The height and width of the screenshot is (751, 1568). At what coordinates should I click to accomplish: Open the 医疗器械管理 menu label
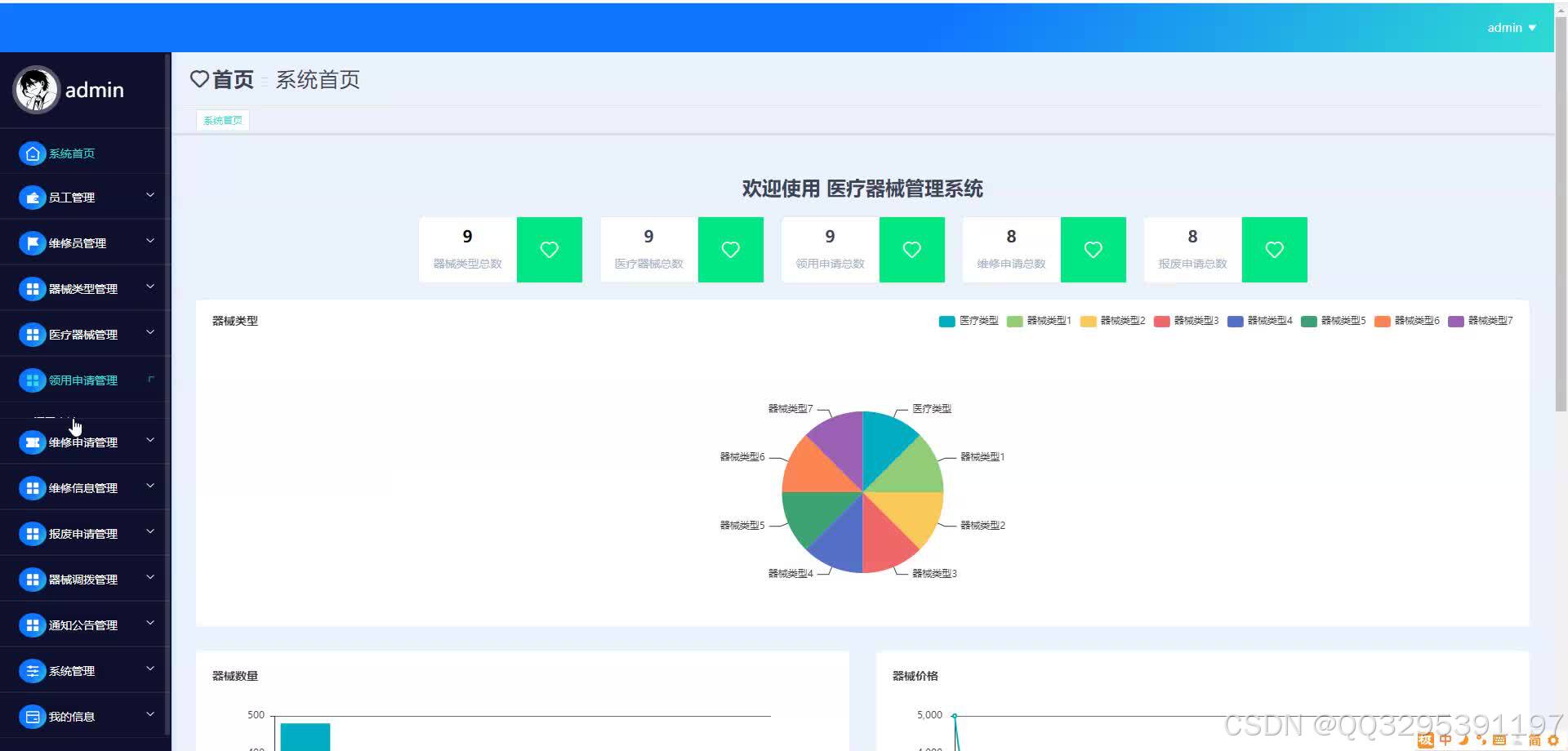click(83, 335)
